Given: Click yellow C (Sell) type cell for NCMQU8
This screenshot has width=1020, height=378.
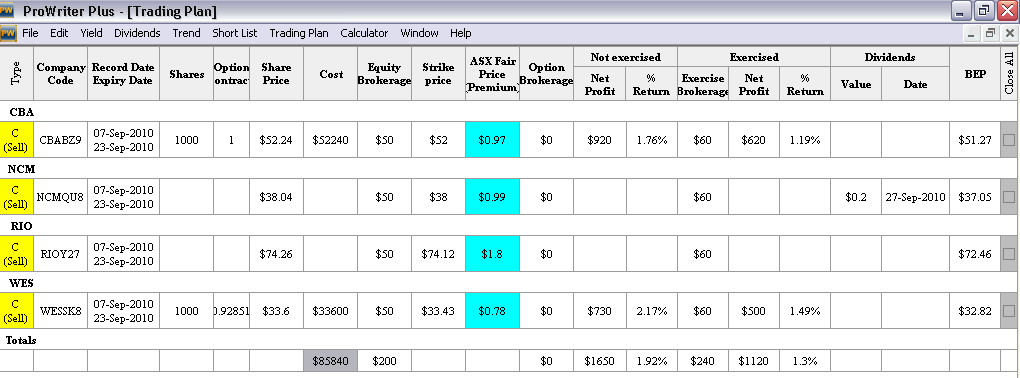Looking at the screenshot, I should 17,196.
